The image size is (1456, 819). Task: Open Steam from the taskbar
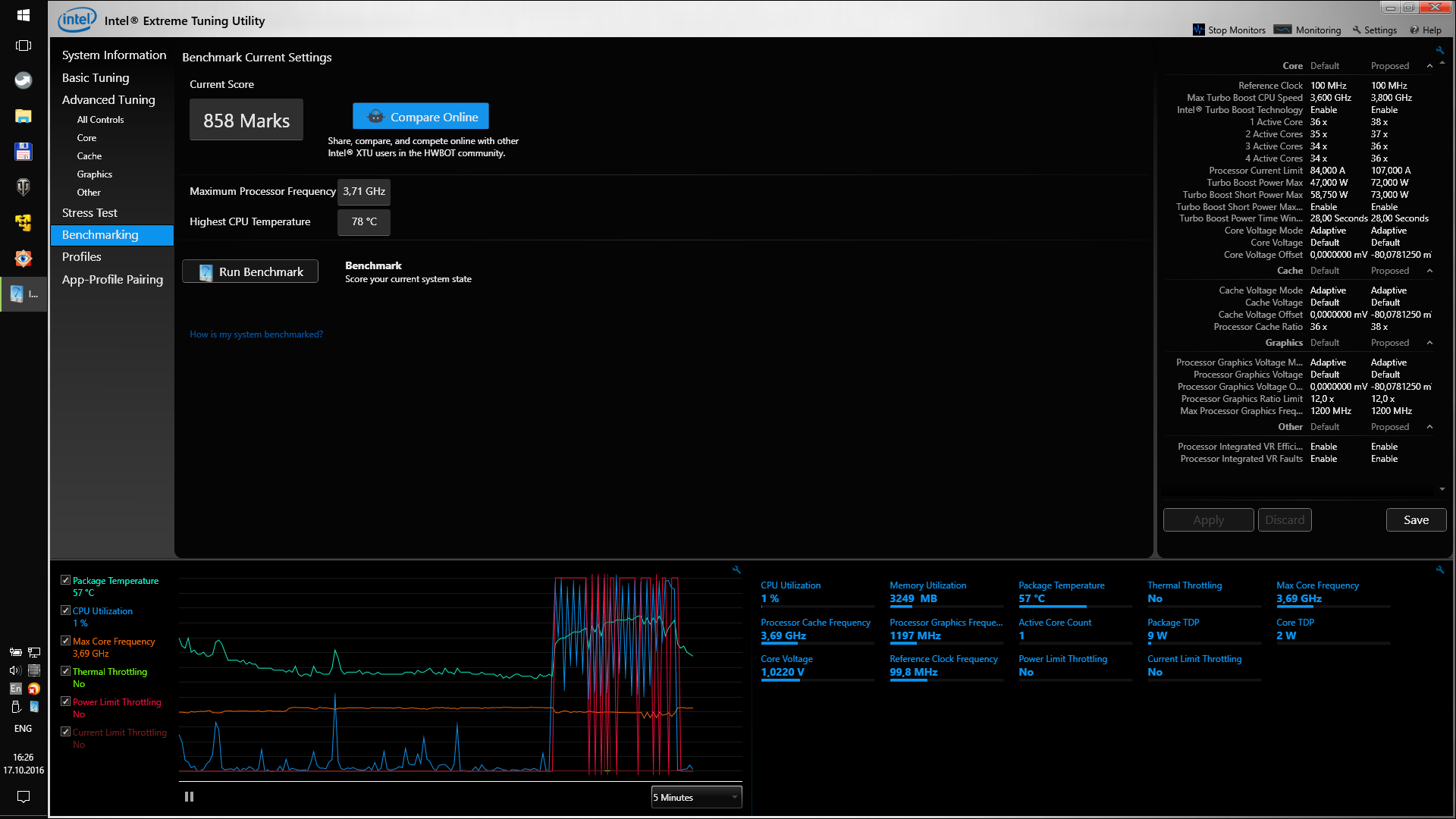24,80
